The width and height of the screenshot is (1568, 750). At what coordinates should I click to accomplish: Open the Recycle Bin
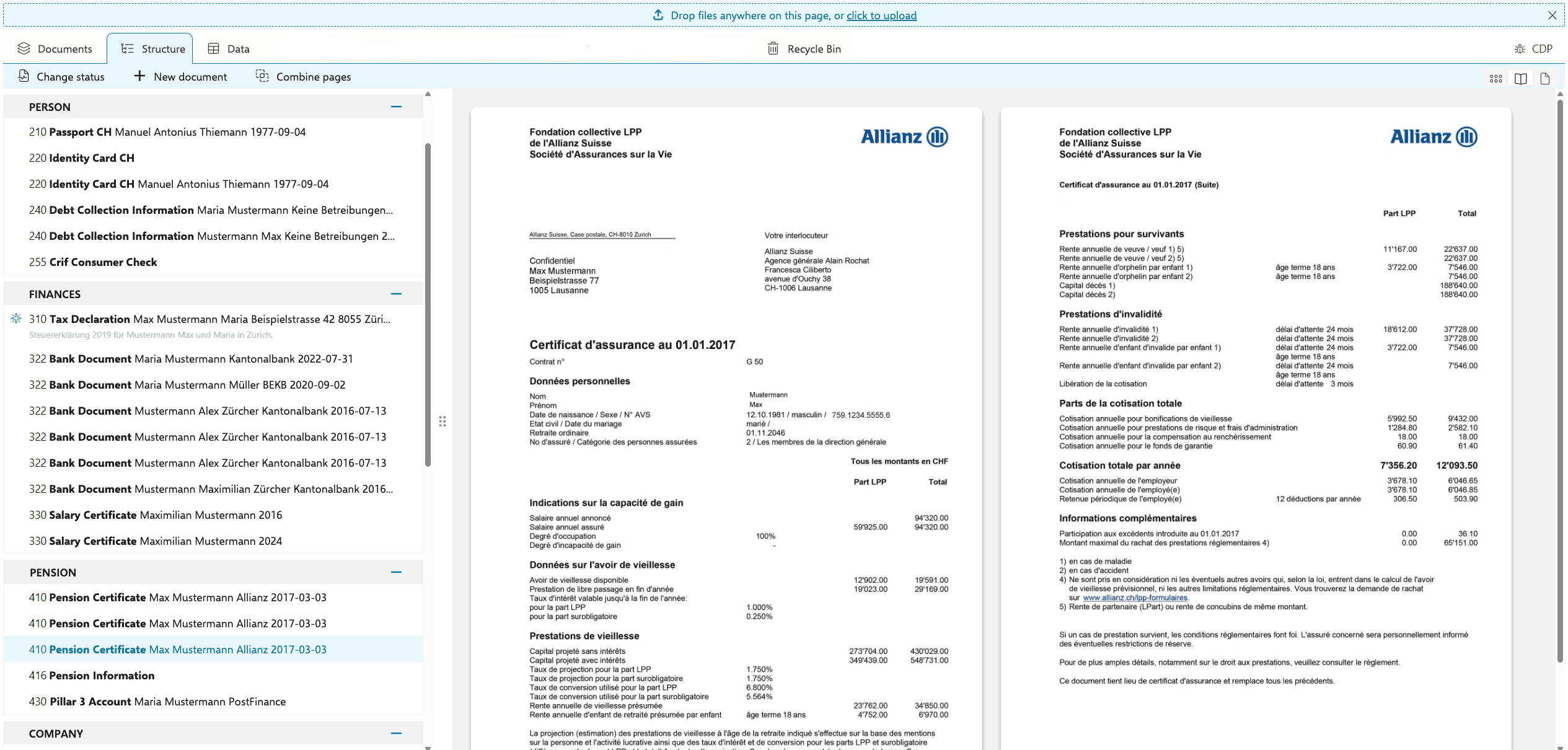(x=804, y=48)
